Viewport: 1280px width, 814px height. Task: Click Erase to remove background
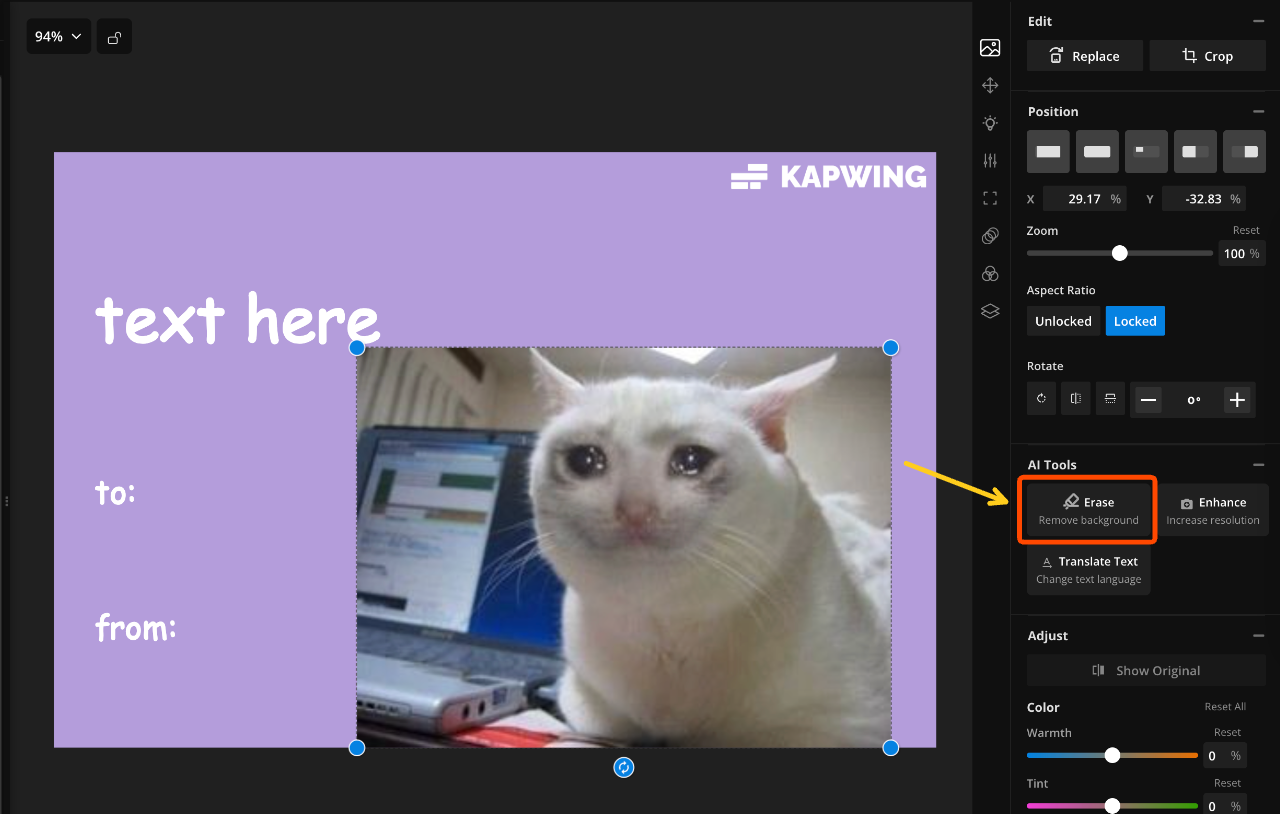pos(1088,510)
